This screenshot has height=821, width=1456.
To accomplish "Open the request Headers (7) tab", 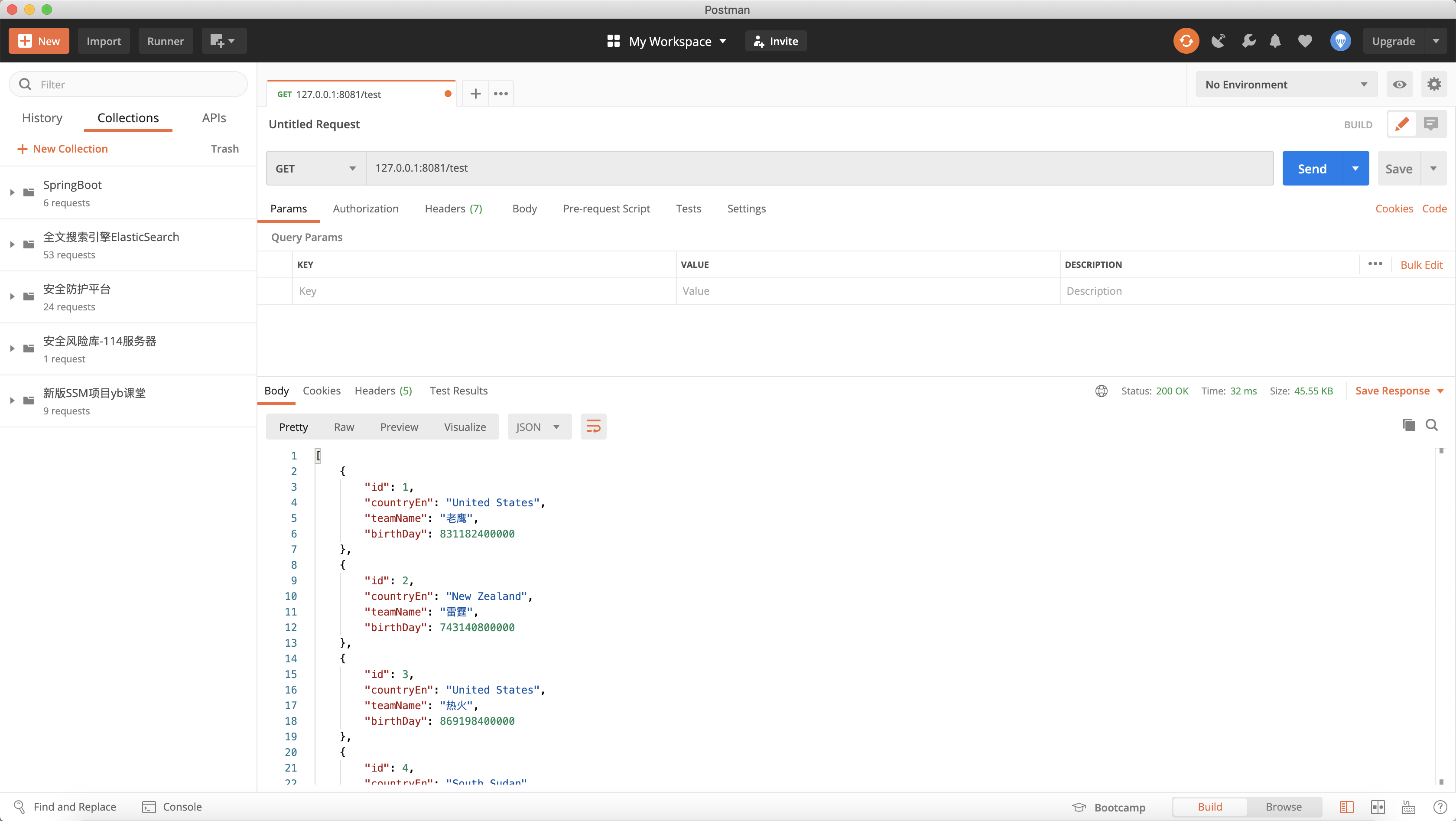I will coord(453,209).
